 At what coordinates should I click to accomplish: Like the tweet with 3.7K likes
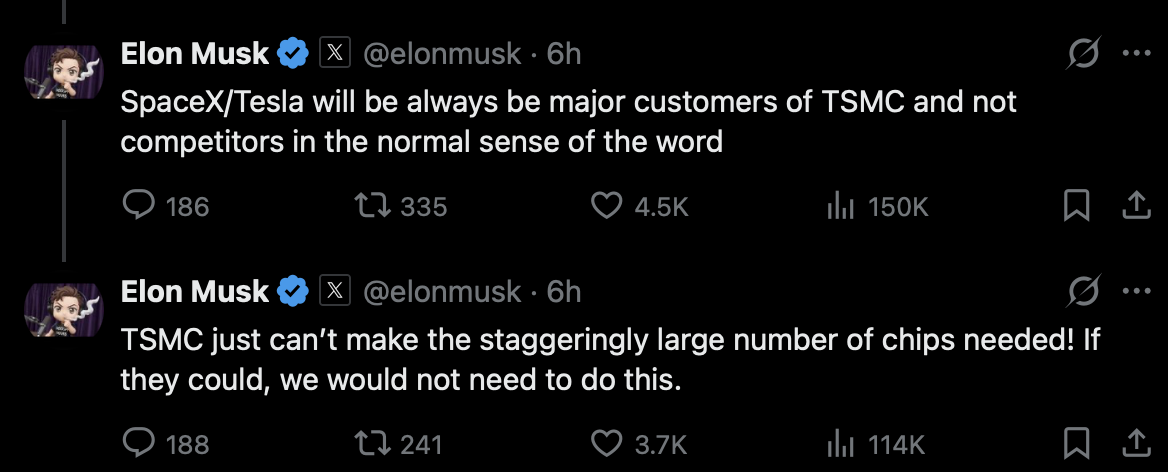606,443
